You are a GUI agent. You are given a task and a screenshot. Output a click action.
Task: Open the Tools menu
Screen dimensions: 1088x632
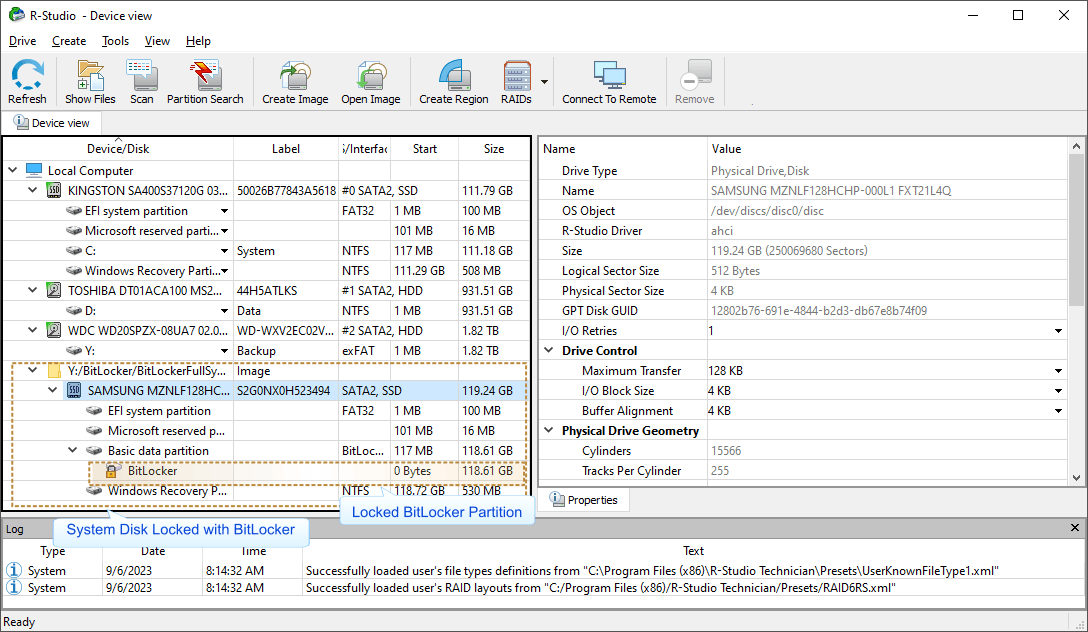point(115,41)
